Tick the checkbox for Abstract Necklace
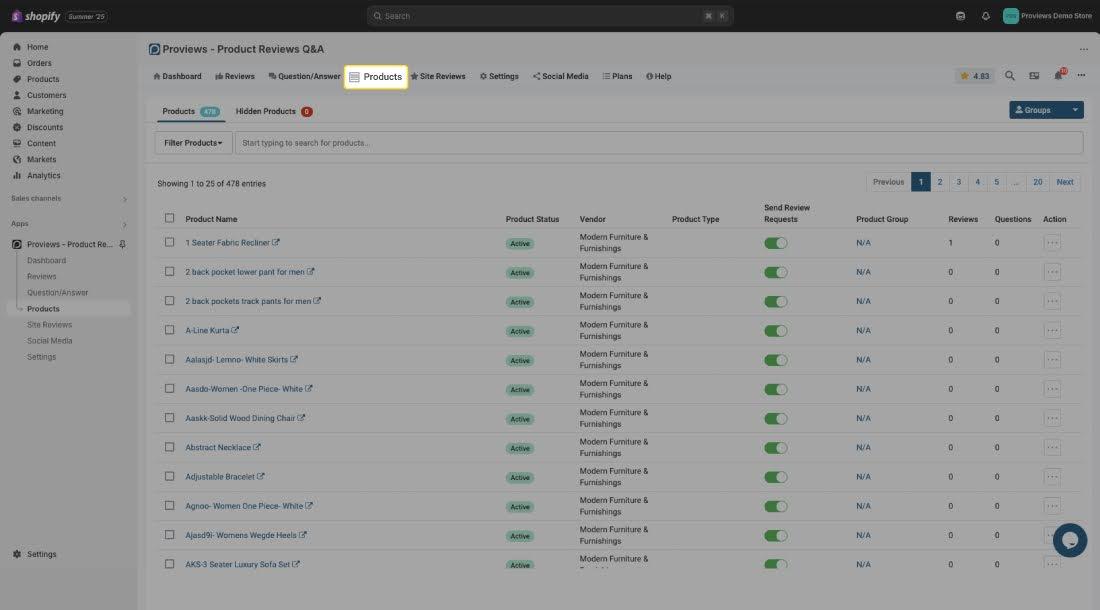The image size is (1100, 610). click(x=169, y=447)
